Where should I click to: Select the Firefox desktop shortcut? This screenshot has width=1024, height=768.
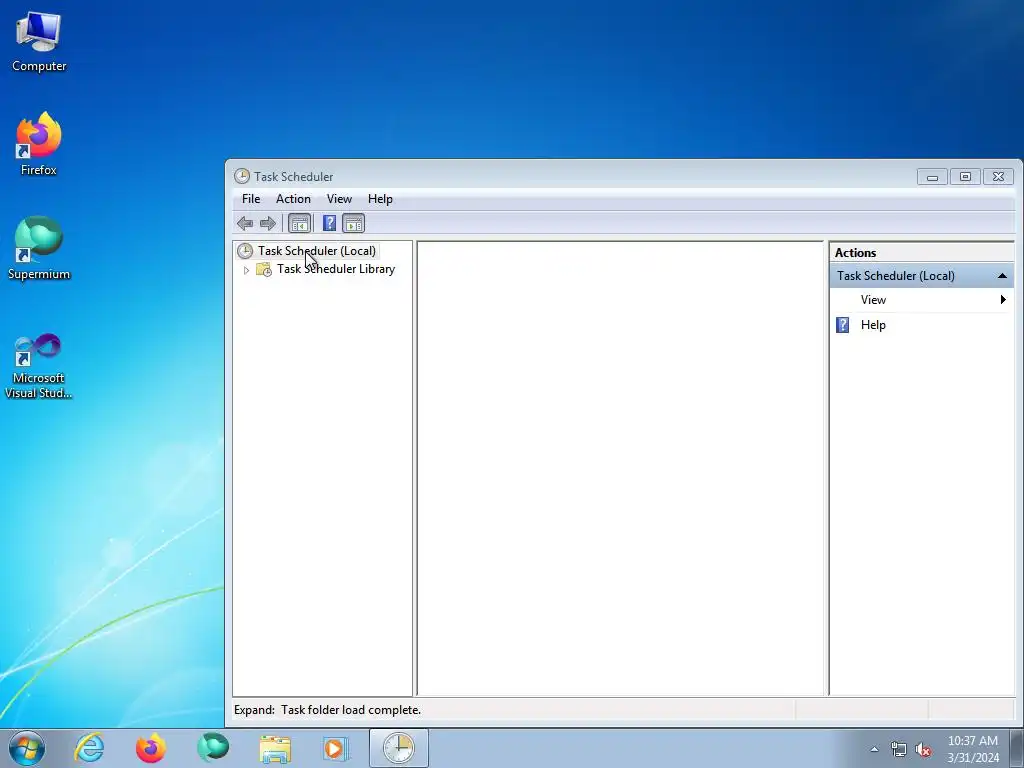39,144
